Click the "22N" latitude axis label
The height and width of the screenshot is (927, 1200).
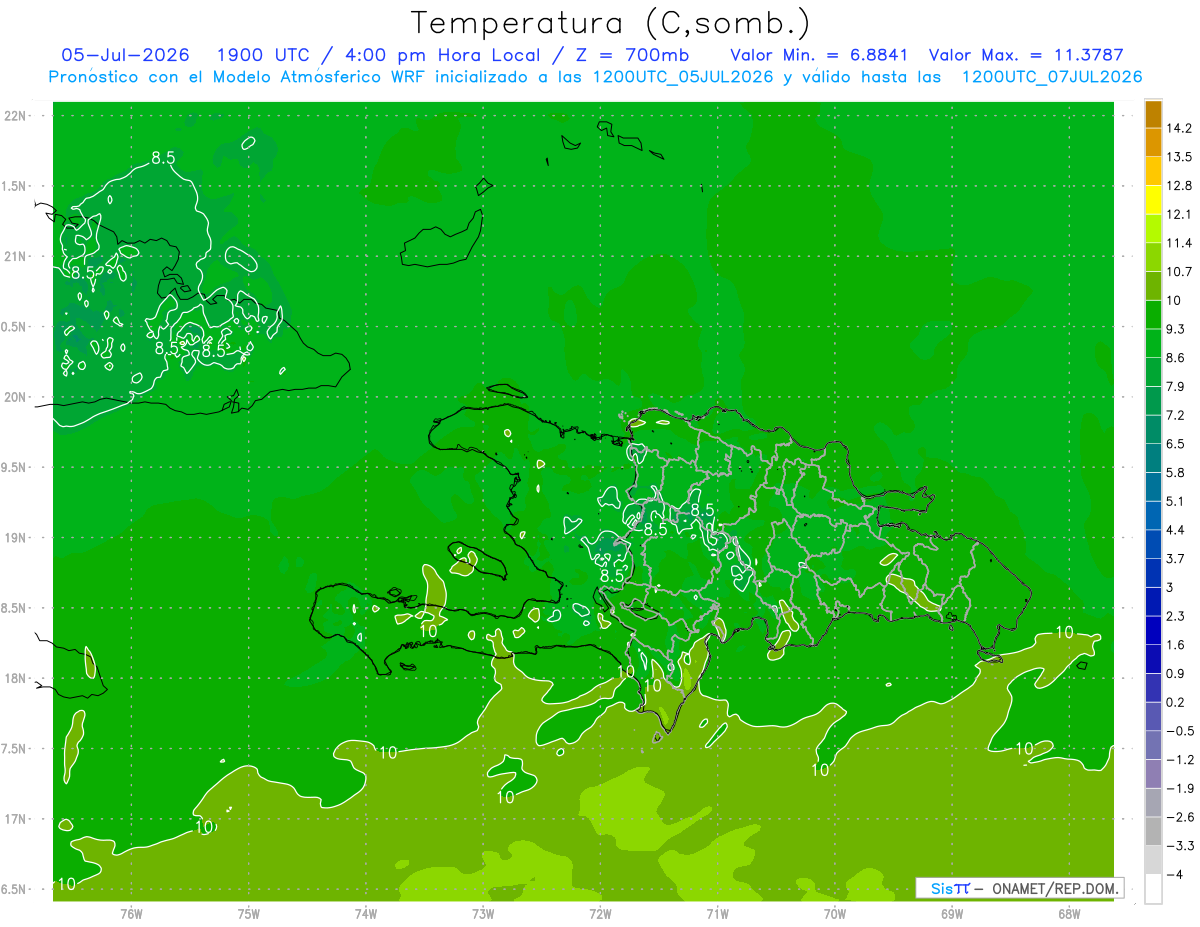pyautogui.click(x=15, y=116)
